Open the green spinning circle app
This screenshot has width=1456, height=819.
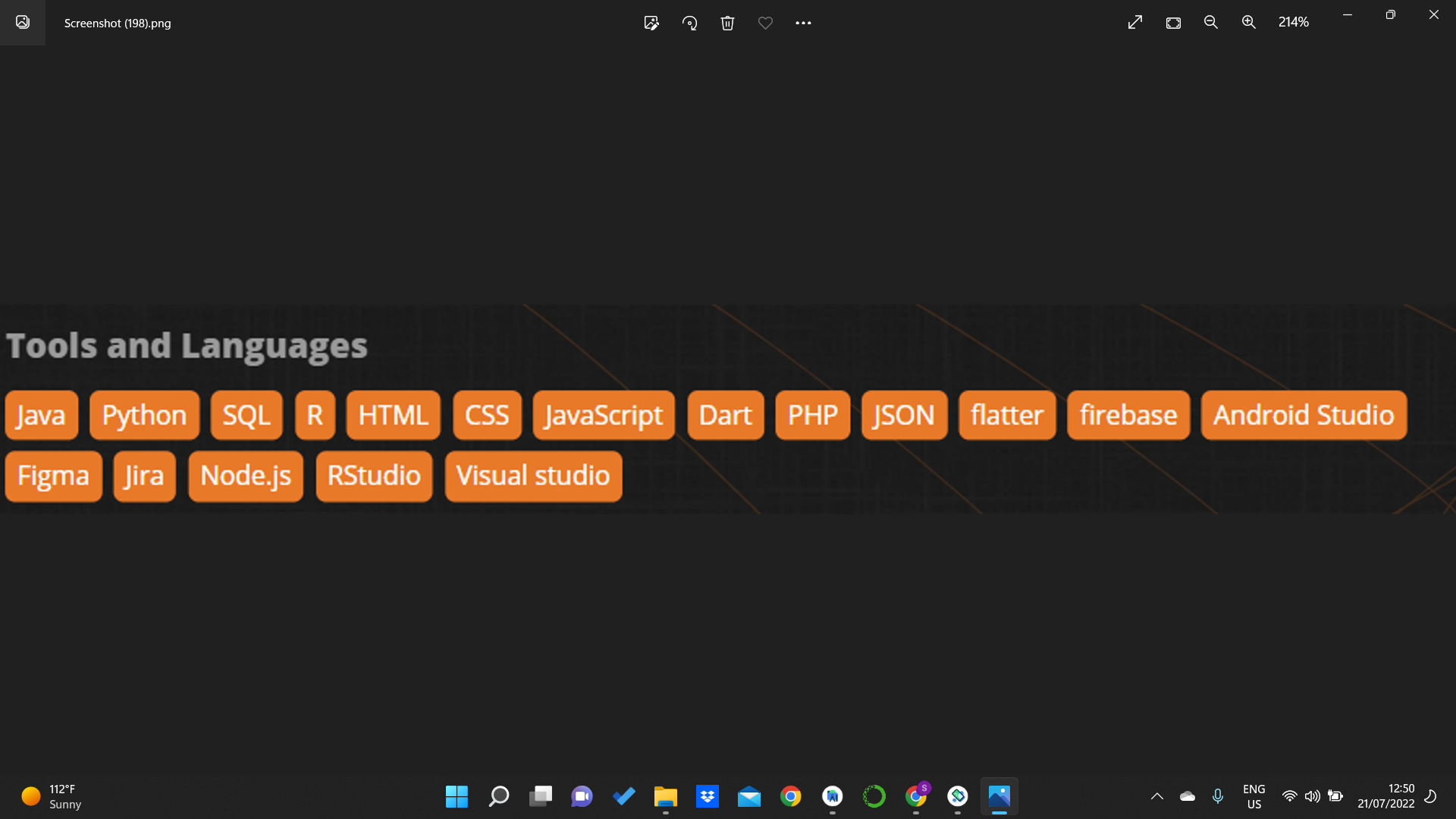click(874, 796)
